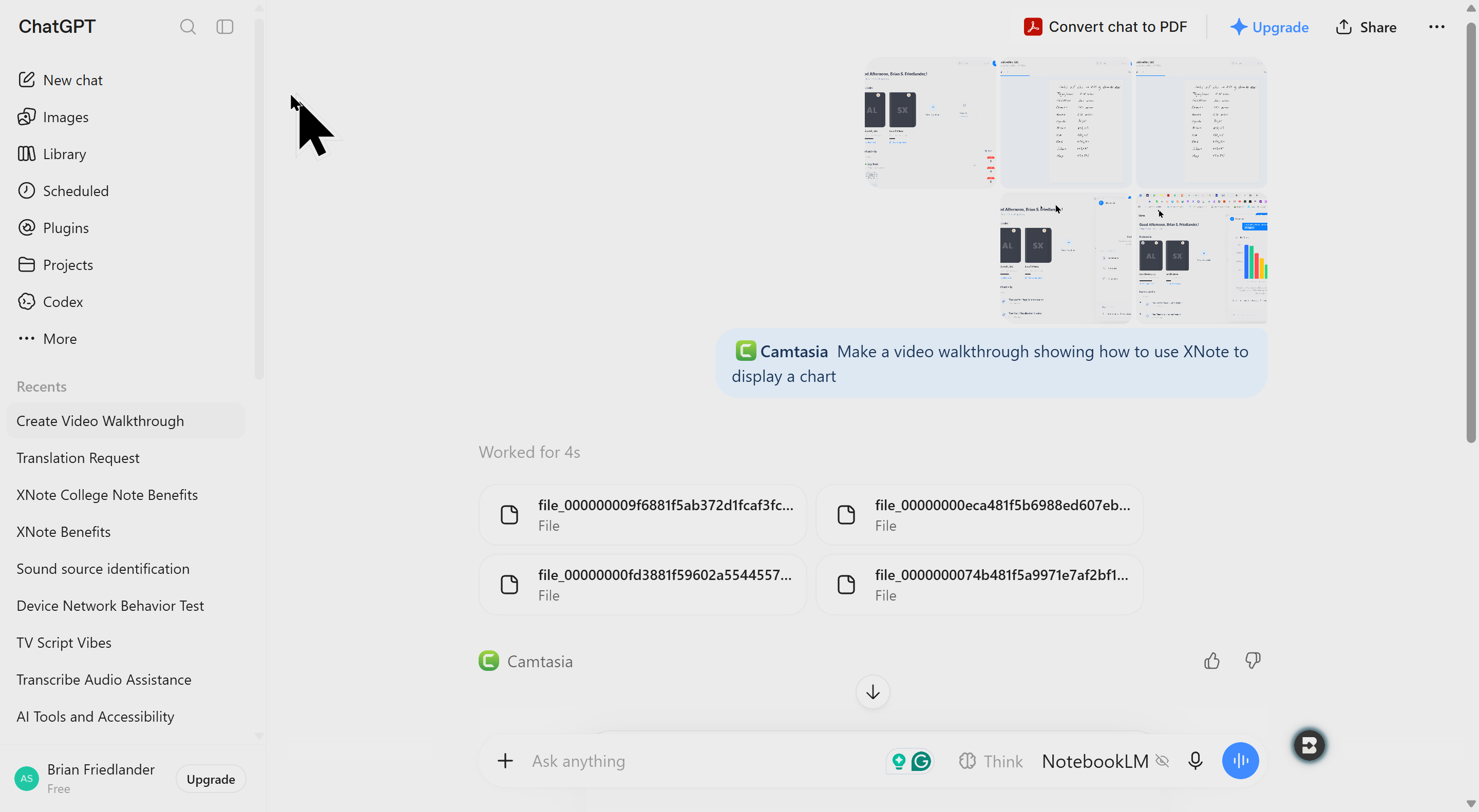Click Convert chat to PDF button

click(x=1105, y=27)
